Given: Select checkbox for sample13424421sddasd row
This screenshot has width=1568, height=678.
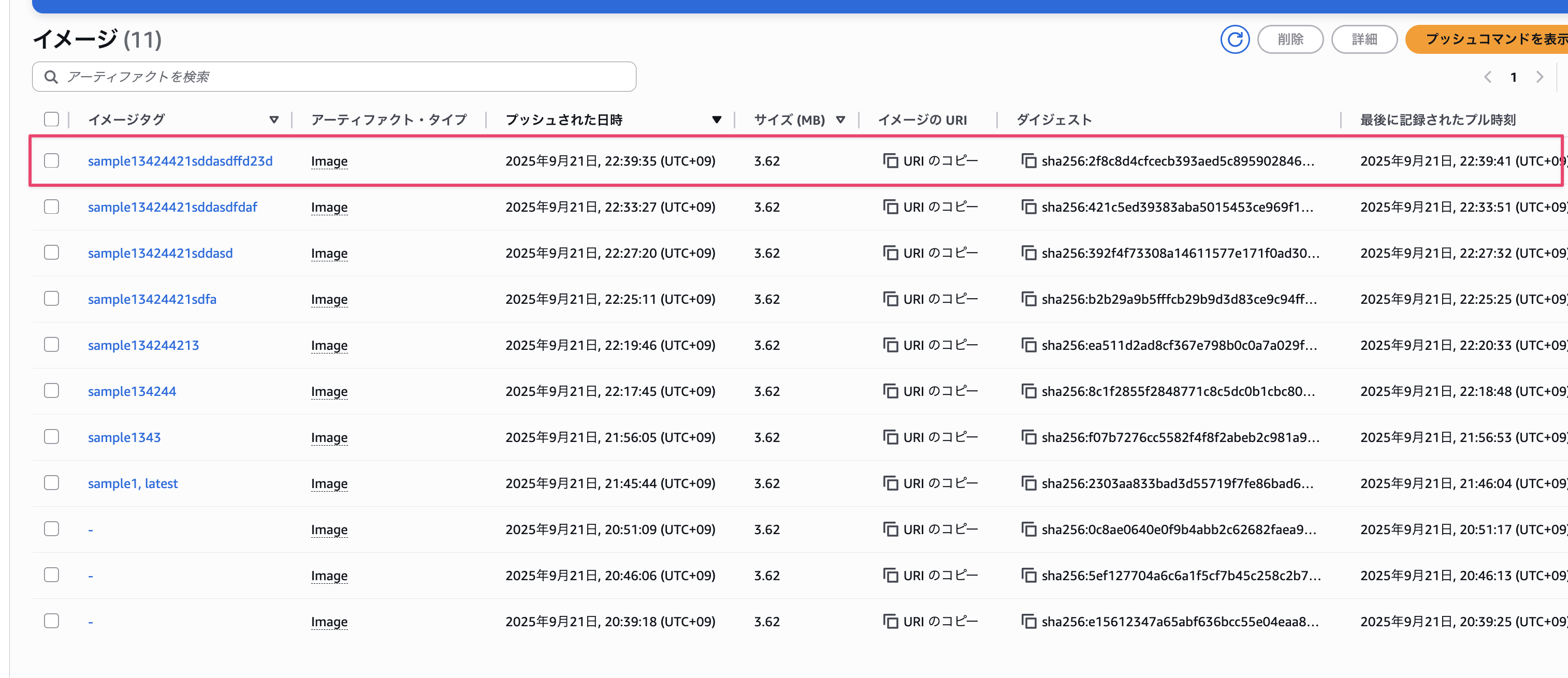Looking at the screenshot, I should [52, 253].
